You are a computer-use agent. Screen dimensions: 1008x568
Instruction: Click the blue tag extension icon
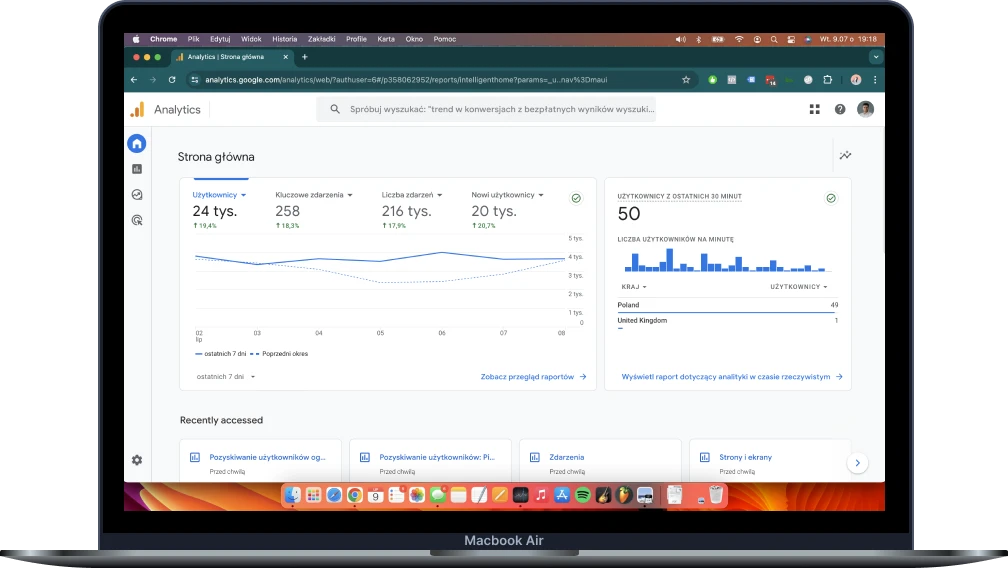coord(751,80)
